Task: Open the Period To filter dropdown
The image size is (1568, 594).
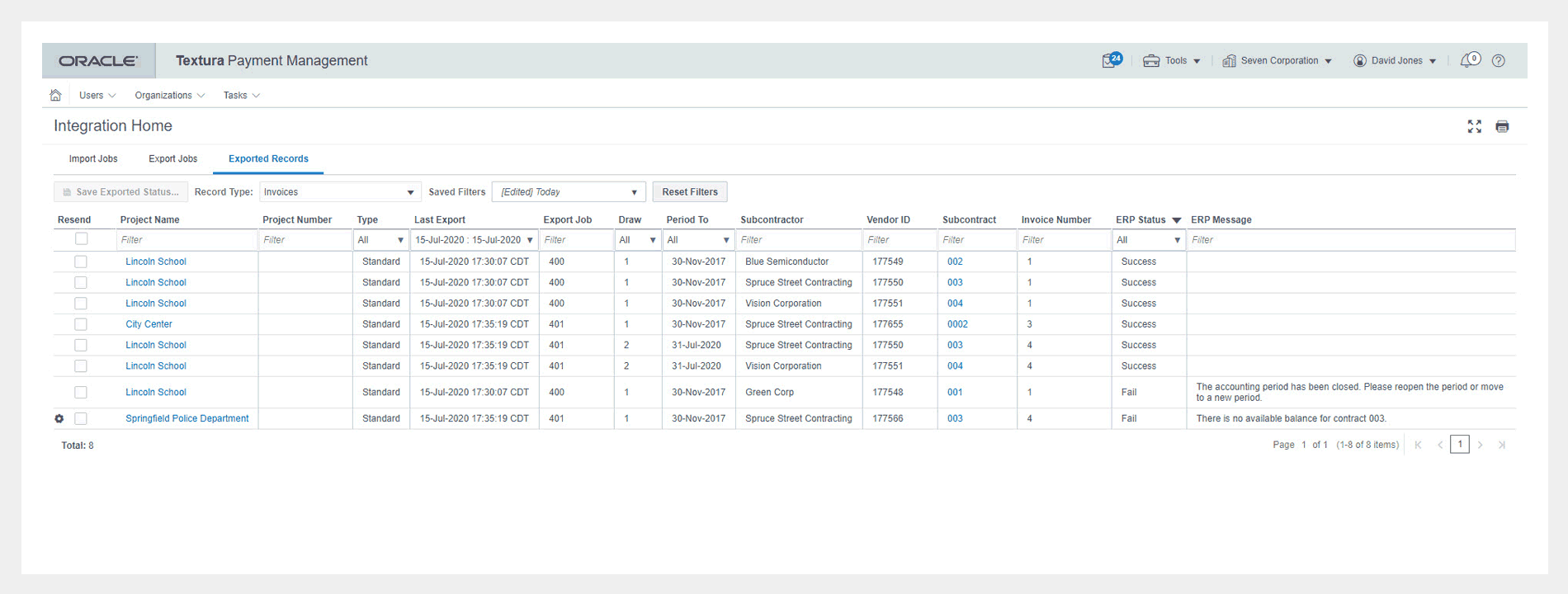Action: tap(698, 240)
